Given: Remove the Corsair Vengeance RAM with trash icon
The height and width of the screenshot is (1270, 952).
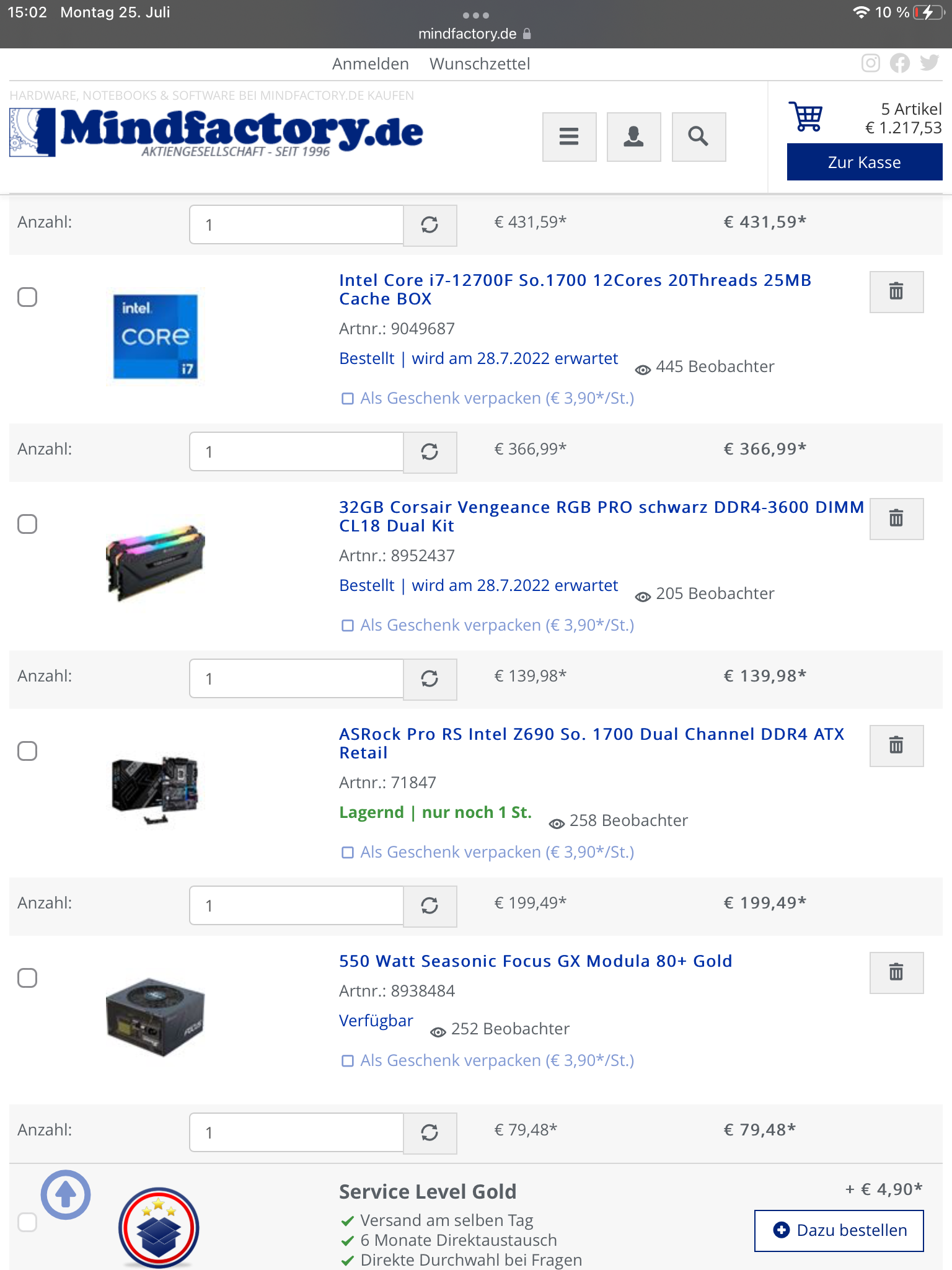Looking at the screenshot, I should pyautogui.click(x=896, y=518).
